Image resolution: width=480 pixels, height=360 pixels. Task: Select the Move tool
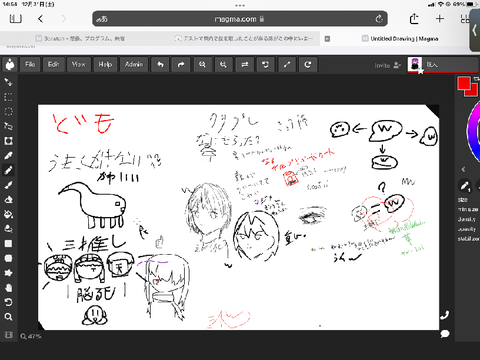8,82
